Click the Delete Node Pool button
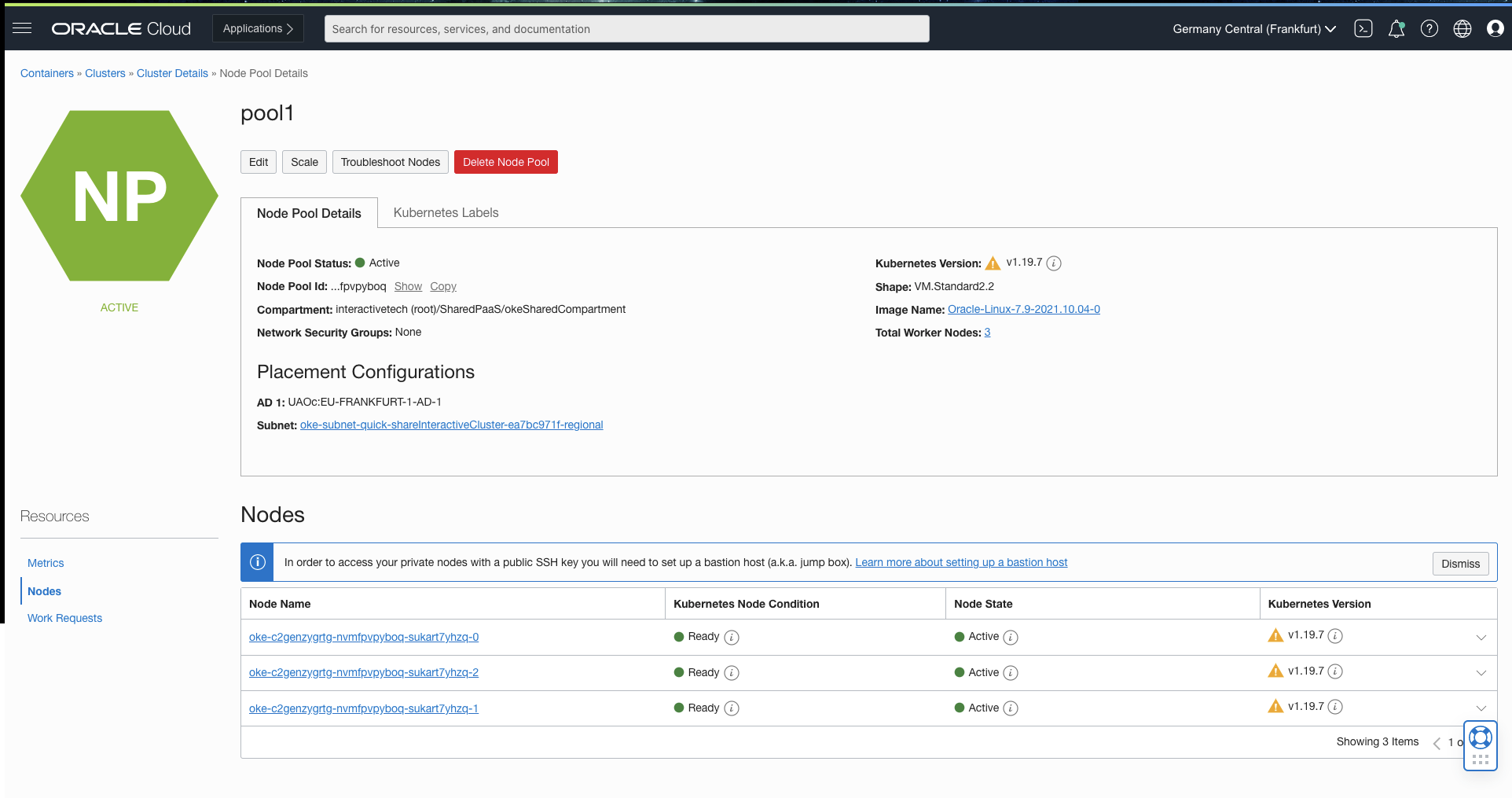Viewport: 1512px width, 798px height. tap(506, 162)
